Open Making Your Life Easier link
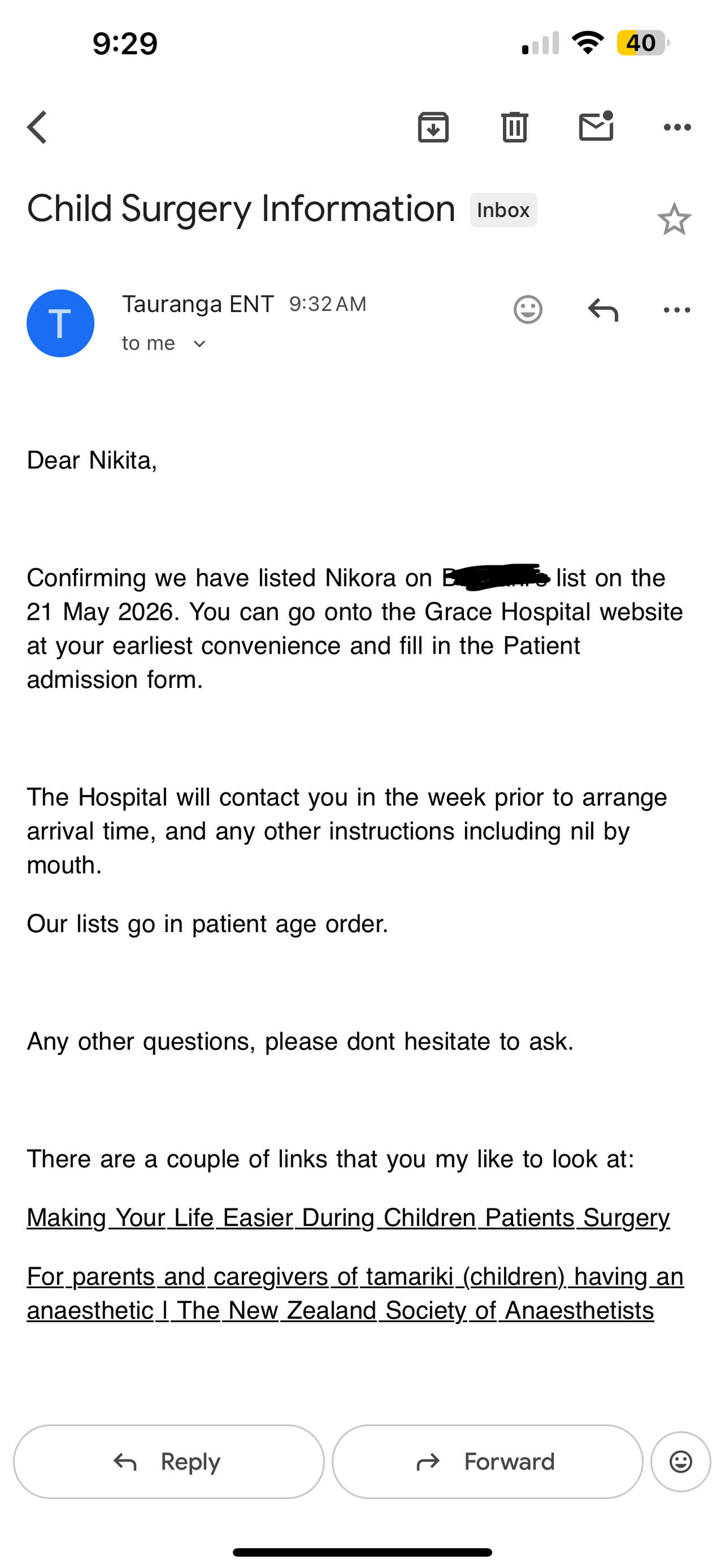The height and width of the screenshot is (1568, 725). click(x=348, y=1217)
